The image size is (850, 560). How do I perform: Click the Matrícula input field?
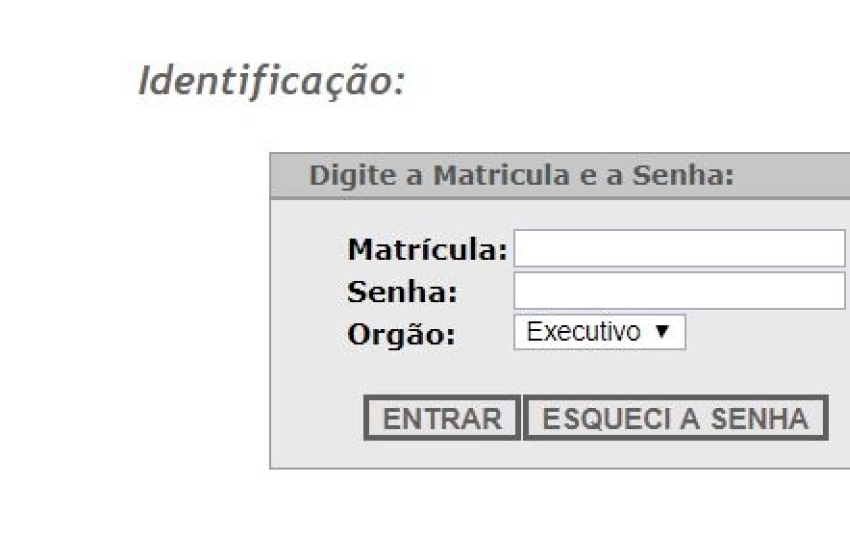click(x=679, y=249)
